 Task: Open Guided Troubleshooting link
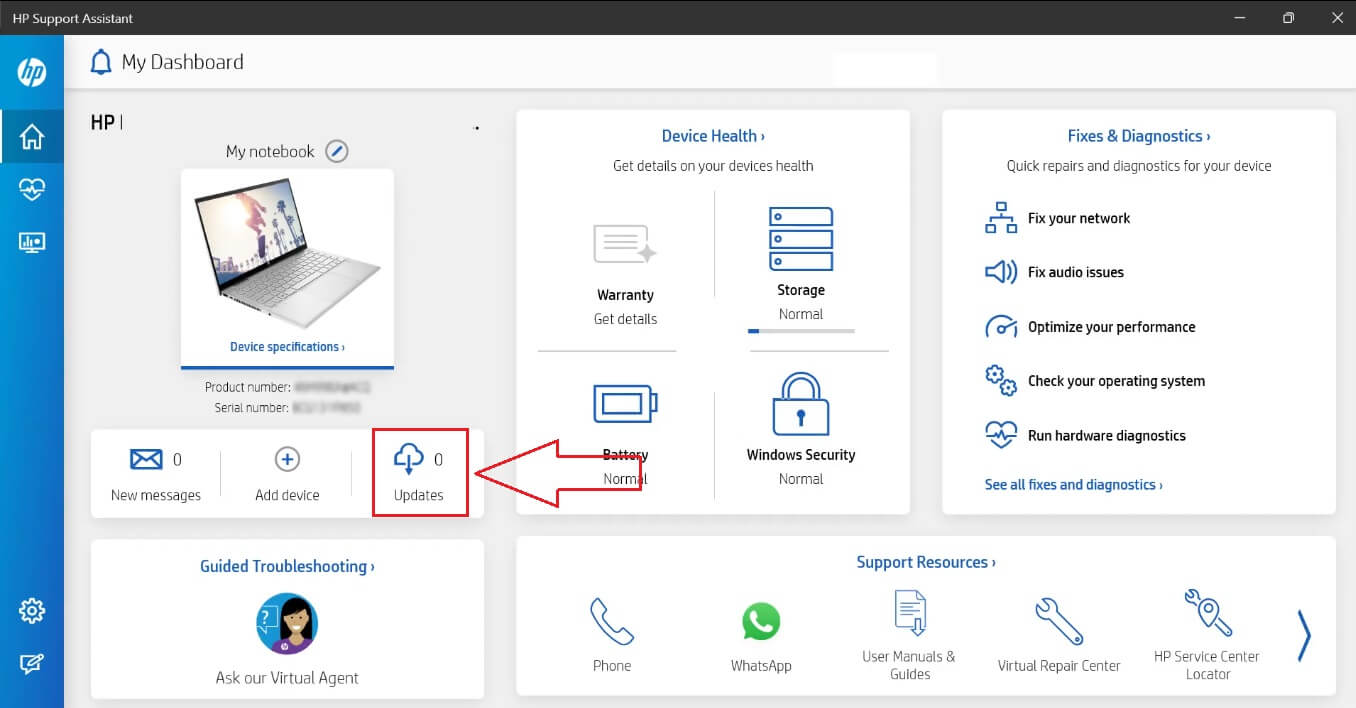(287, 566)
